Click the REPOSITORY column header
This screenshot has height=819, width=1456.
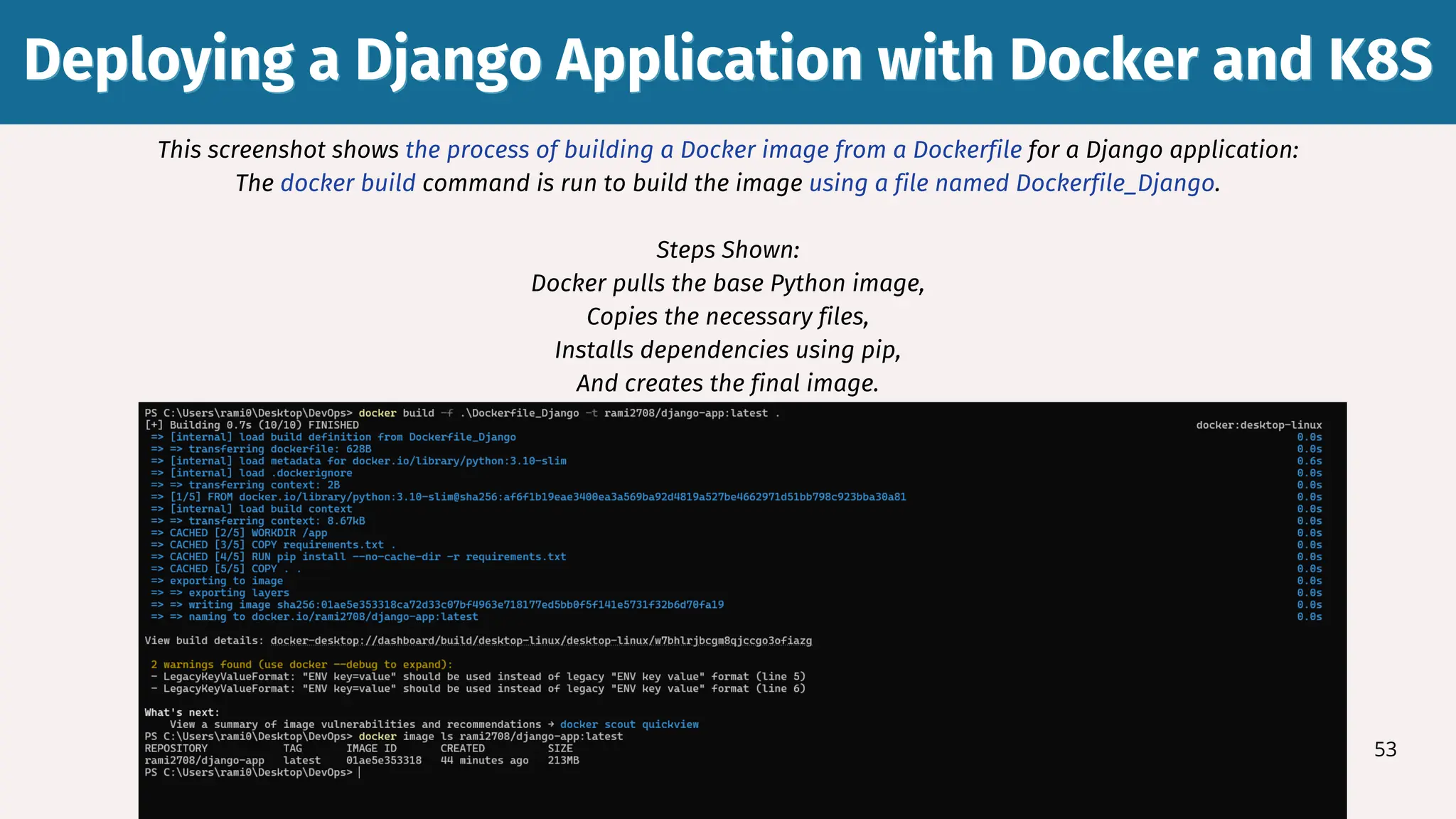tap(176, 749)
